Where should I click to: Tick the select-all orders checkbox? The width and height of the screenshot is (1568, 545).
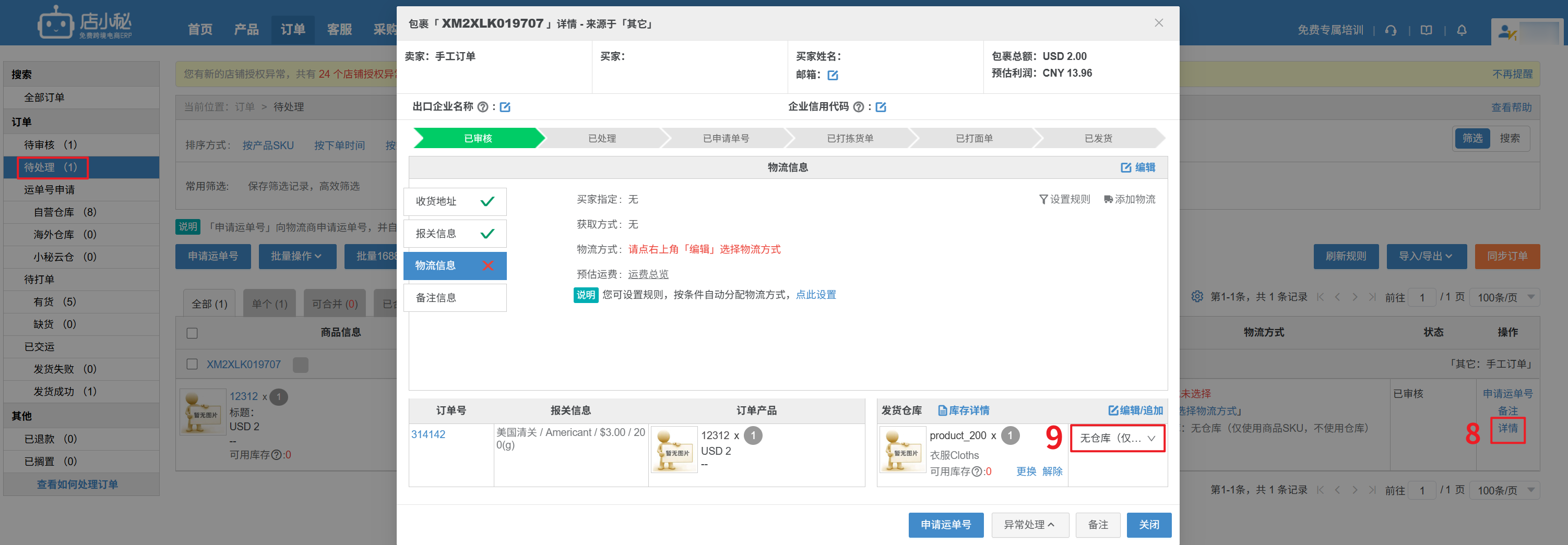pyautogui.click(x=193, y=333)
